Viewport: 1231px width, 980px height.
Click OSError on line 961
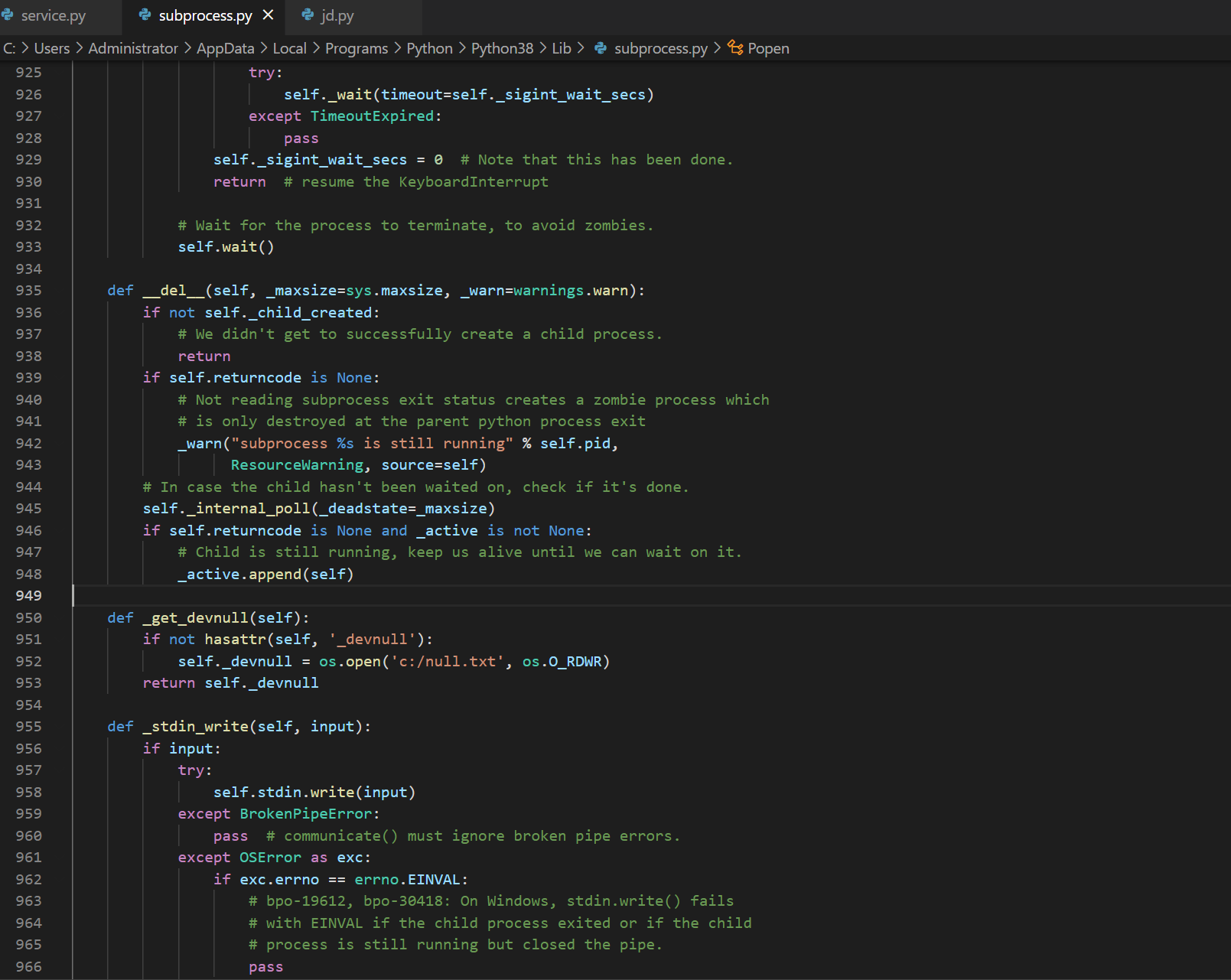(270, 858)
